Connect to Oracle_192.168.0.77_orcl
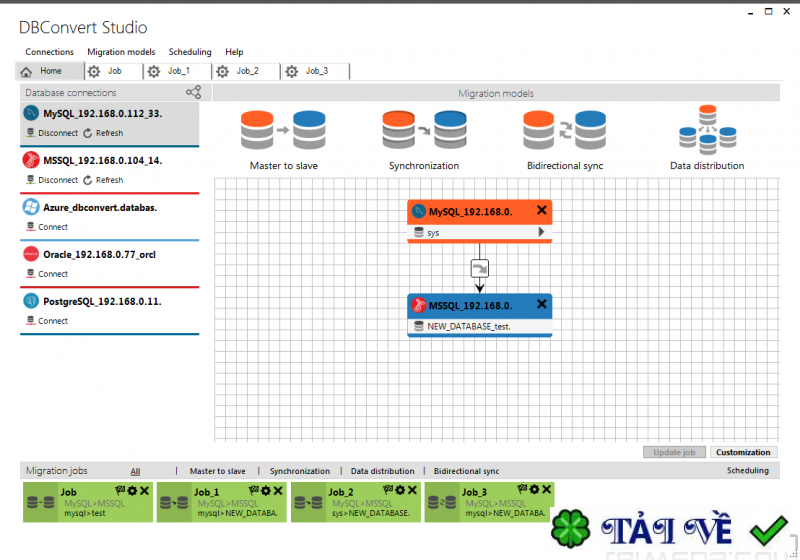This screenshot has width=800, height=560. point(47,273)
